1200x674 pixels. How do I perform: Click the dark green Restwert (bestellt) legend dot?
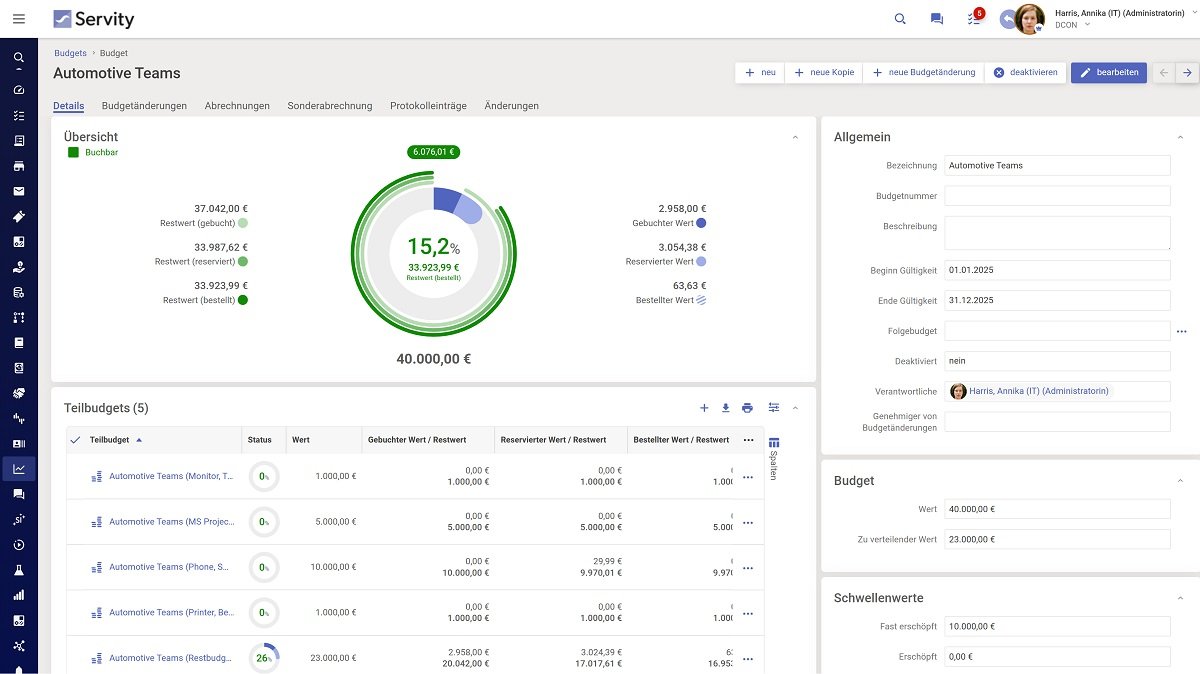[x=243, y=300]
